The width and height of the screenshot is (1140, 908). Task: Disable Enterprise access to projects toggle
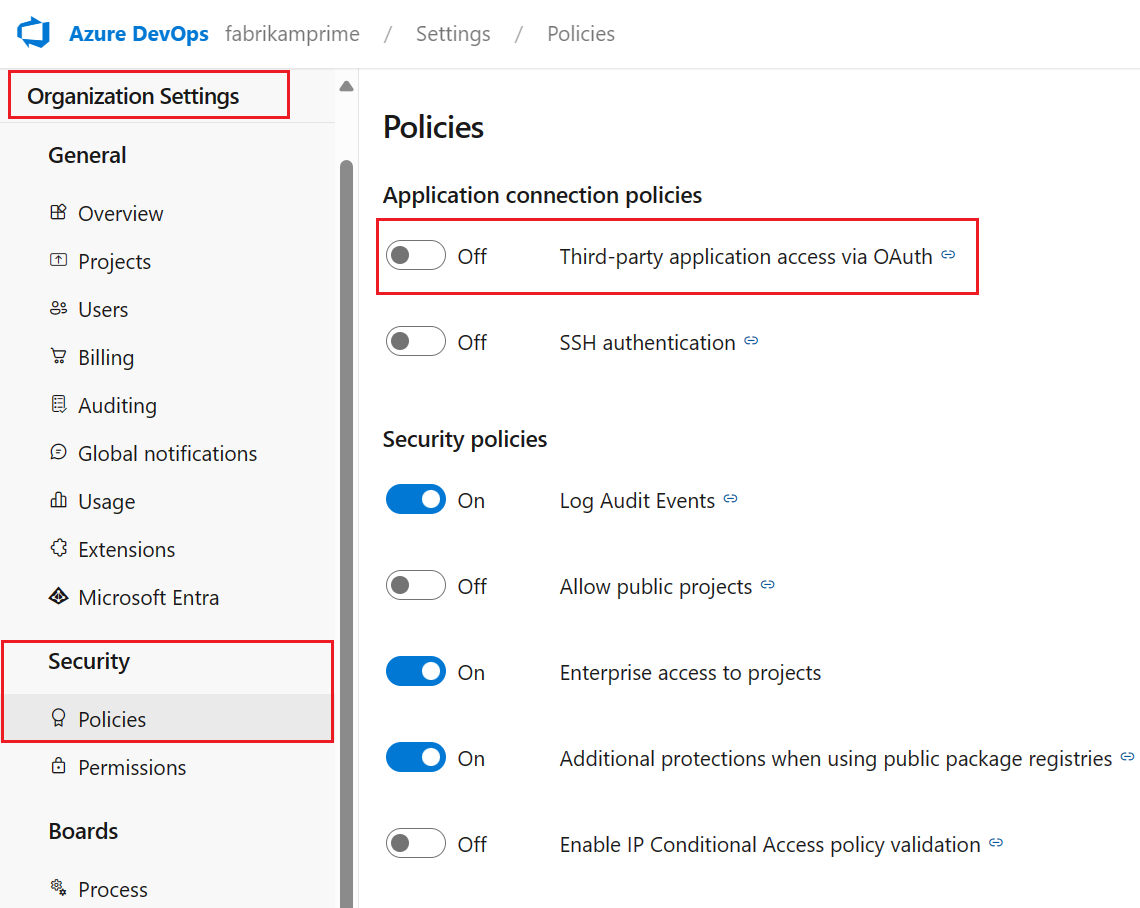click(x=416, y=672)
